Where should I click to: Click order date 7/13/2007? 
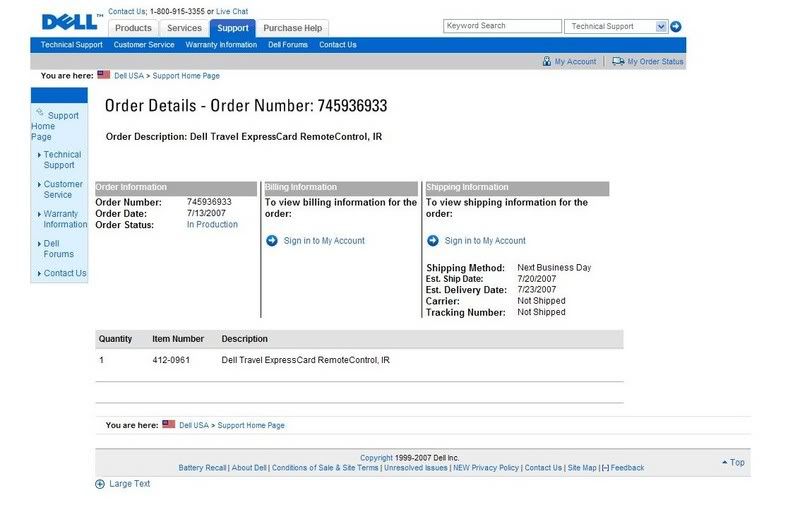click(x=206, y=213)
